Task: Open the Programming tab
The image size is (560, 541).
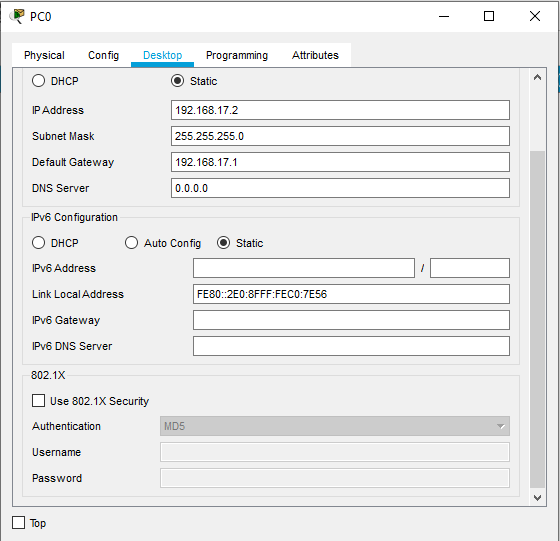Action: pos(237,55)
